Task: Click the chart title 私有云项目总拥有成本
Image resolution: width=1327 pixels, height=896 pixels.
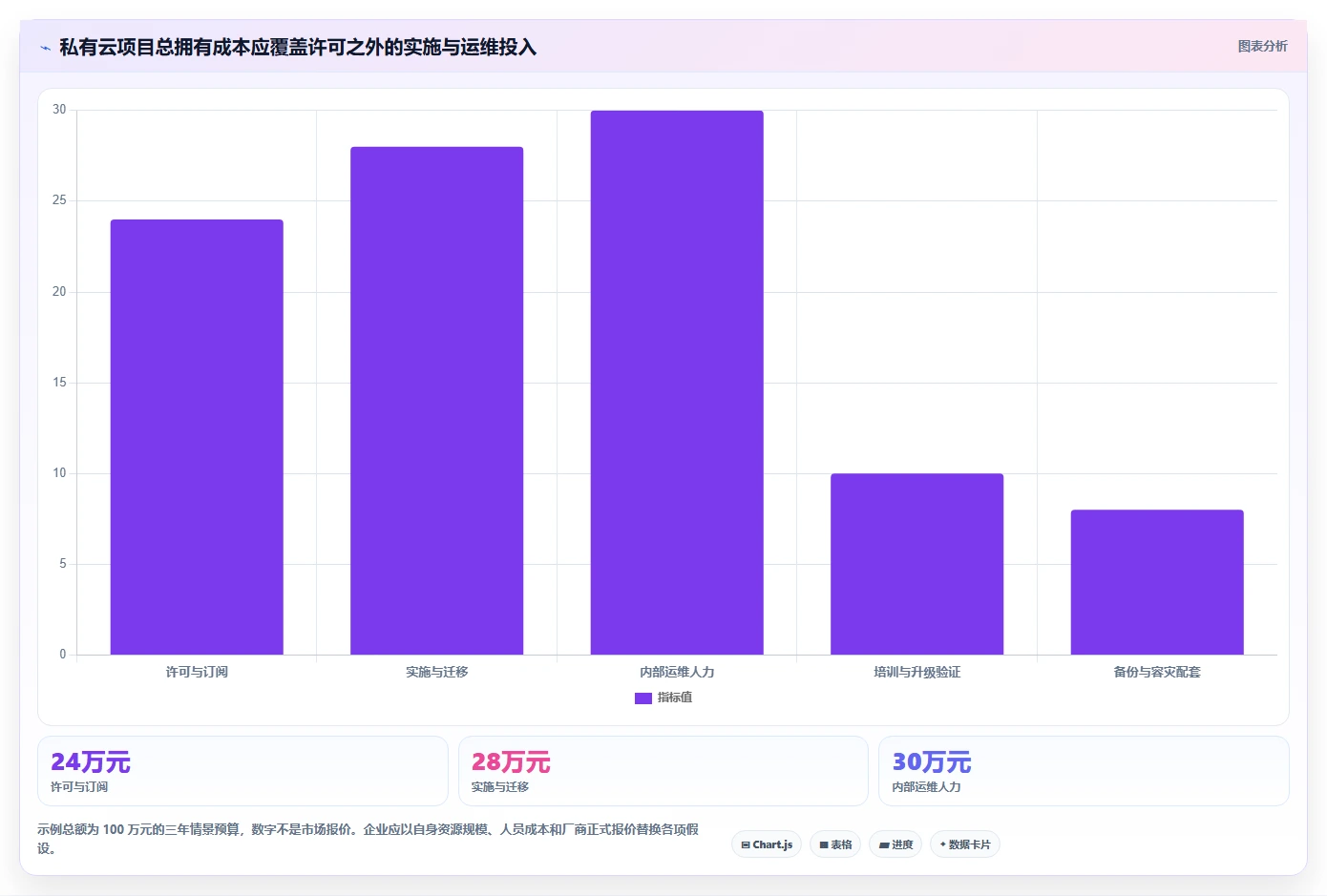Action: [x=298, y=47]
